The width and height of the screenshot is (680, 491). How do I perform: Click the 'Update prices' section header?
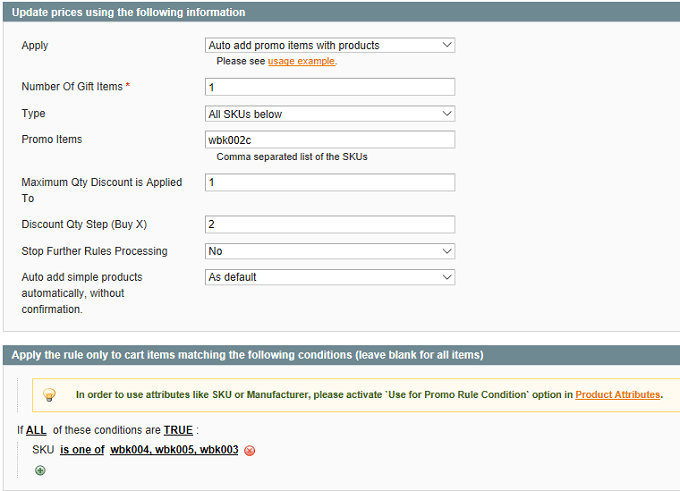click(x=129, y=12)
